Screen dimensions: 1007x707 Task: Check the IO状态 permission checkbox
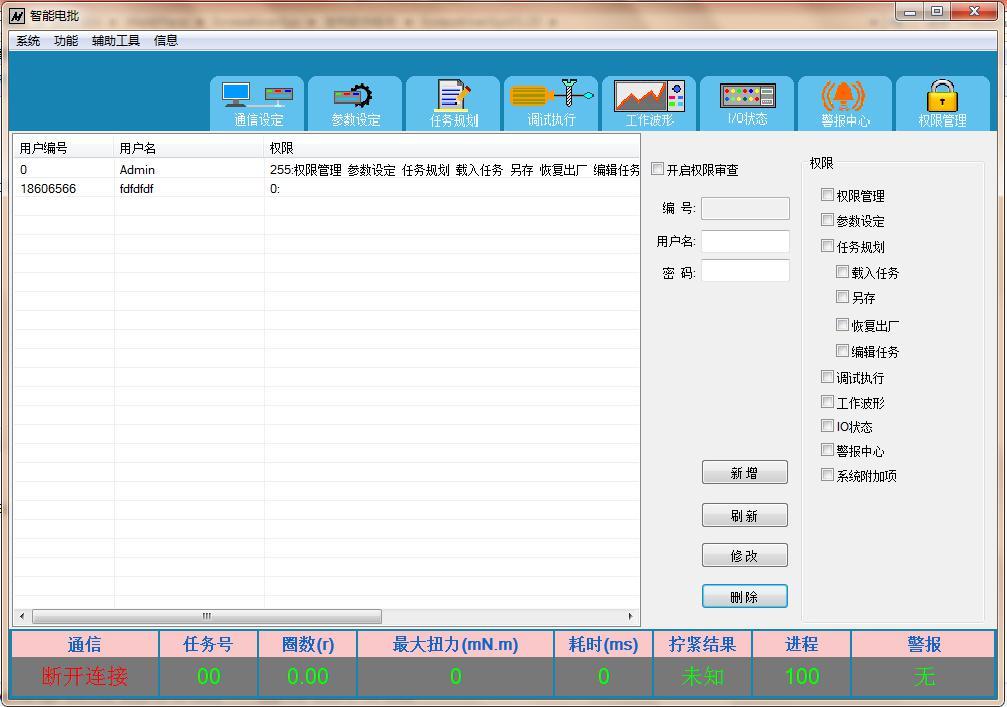tap(827, 426)
